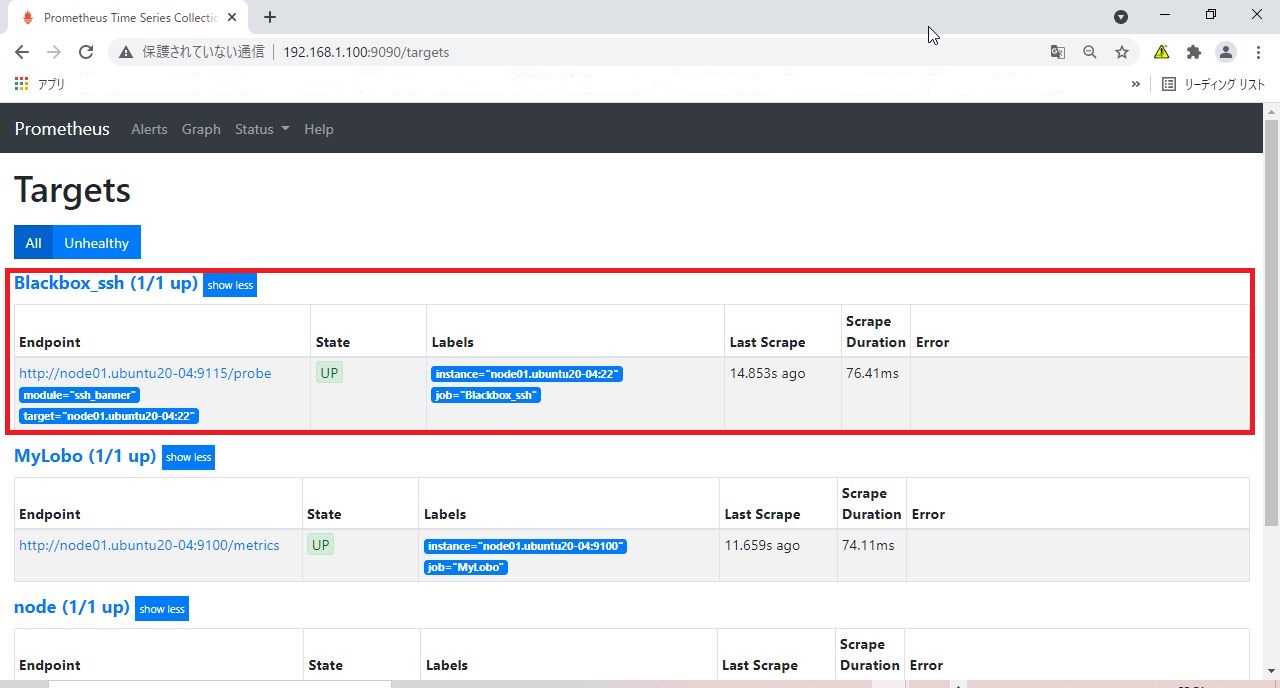
Task: Select the Unhealthy targets filter
Action: pos(97,243)
